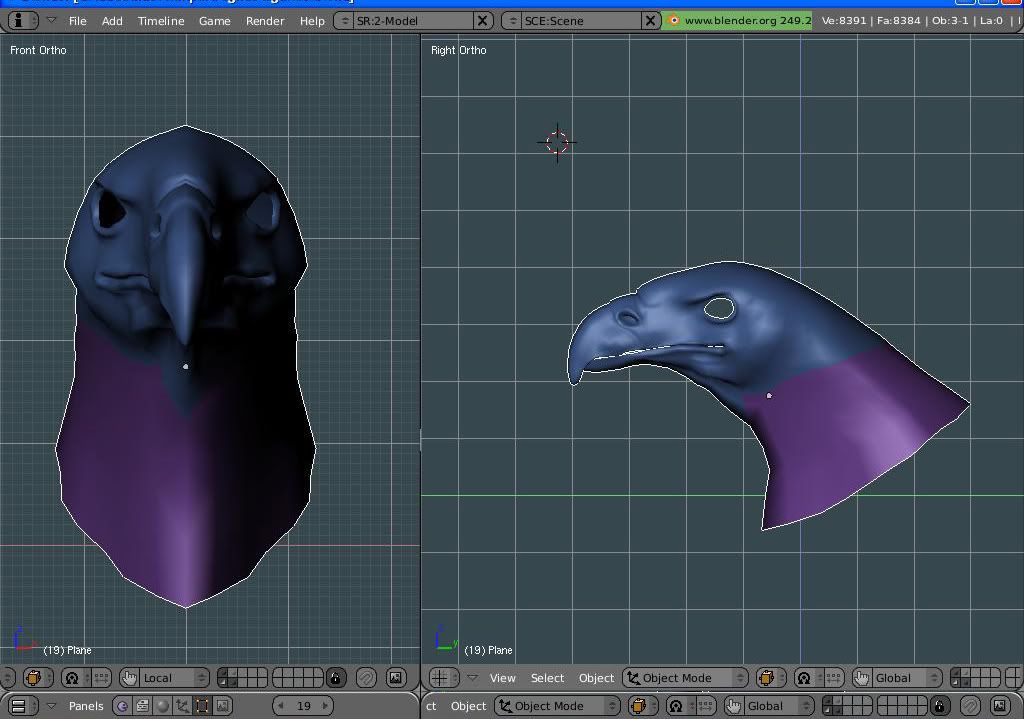Click render image icon in Front Ortho header

[396, 678]
